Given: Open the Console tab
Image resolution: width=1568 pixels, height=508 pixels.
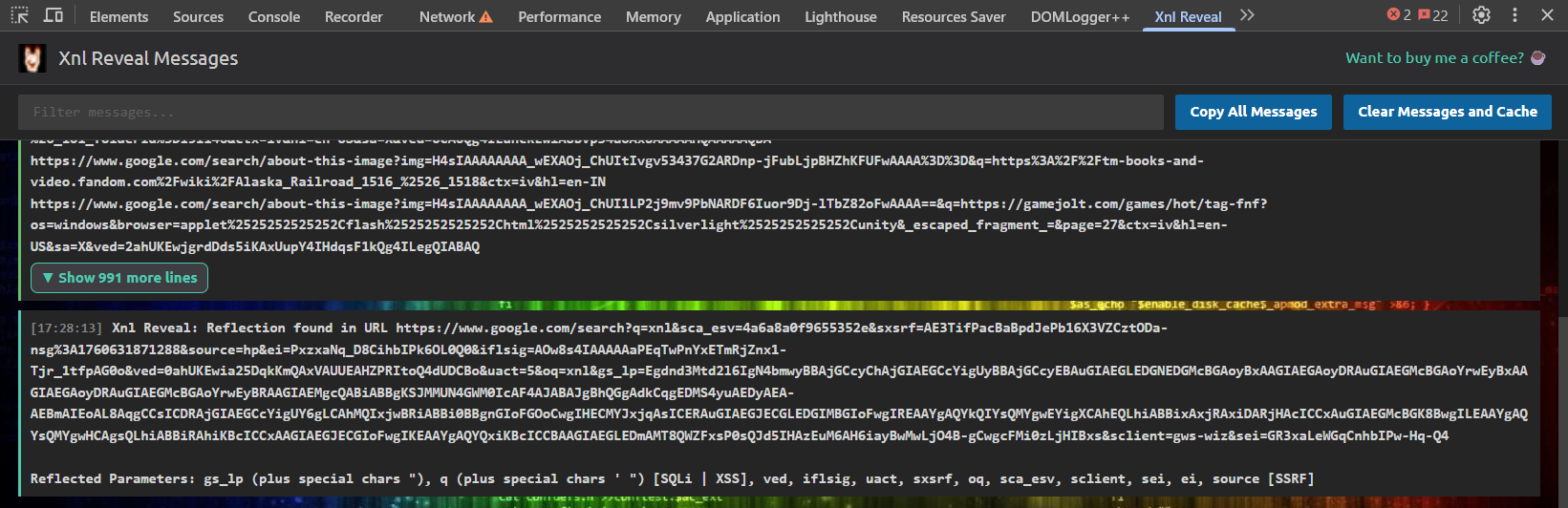Looking at the screenshot, I should 274,16.
